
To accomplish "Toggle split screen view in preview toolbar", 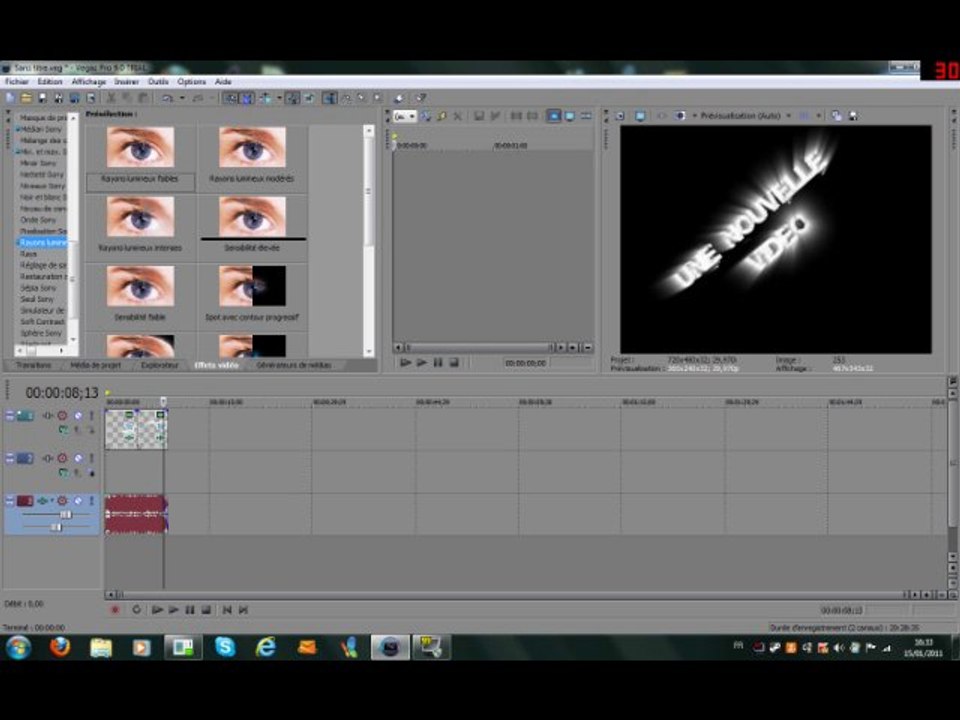I will pos(680,115).
